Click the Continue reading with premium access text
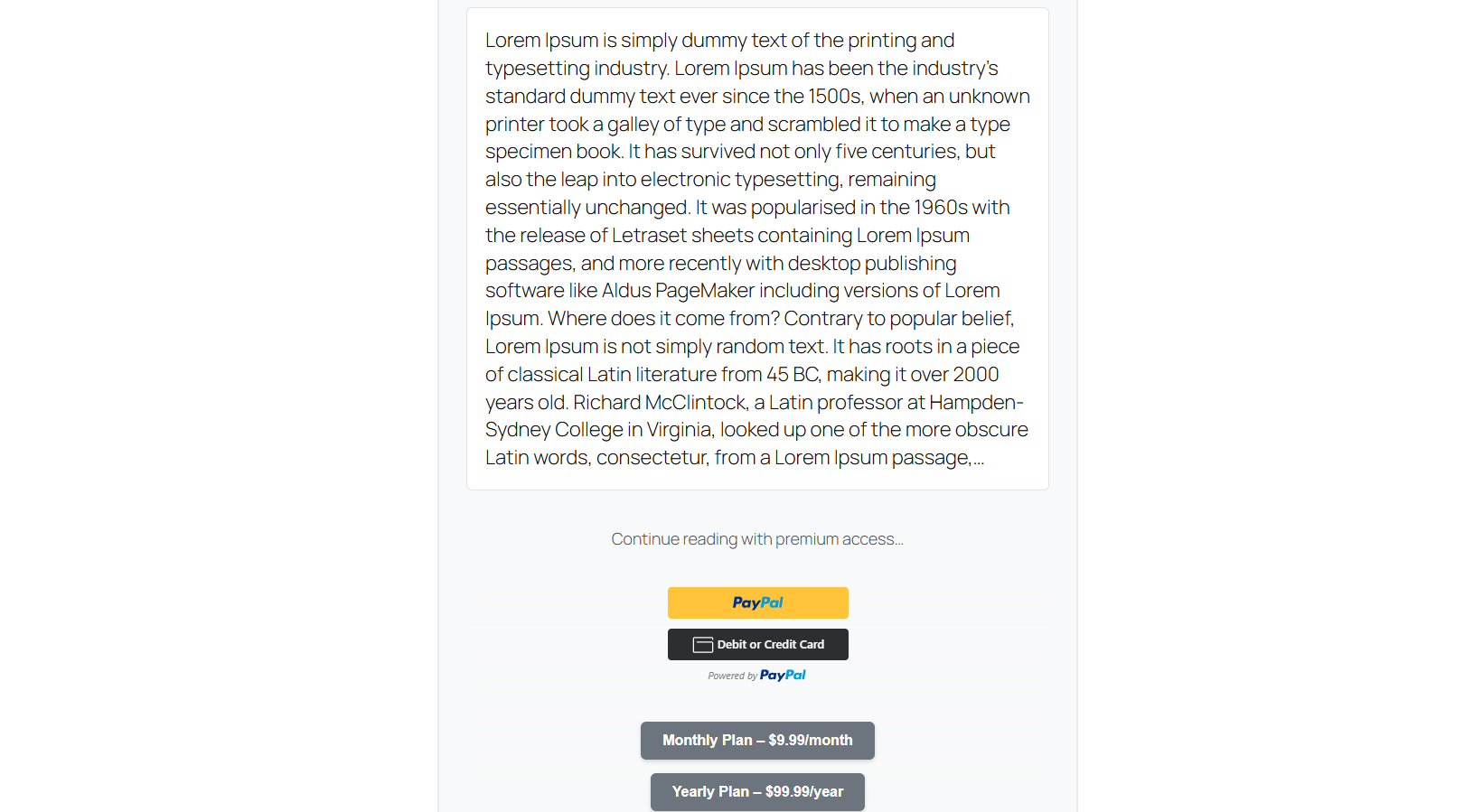1483x812 pixels. click(x=757, y=539)
